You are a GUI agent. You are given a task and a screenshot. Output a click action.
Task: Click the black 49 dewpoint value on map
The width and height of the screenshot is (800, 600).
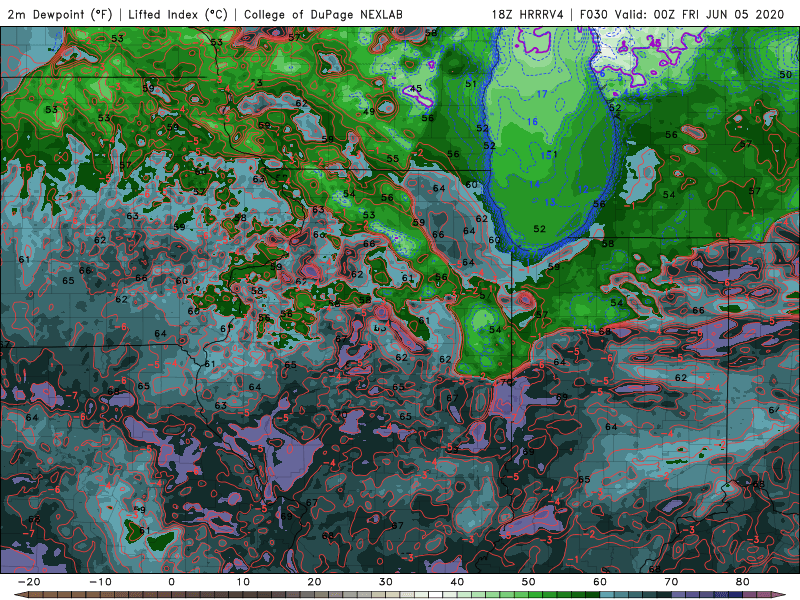[x=369, y=111]
